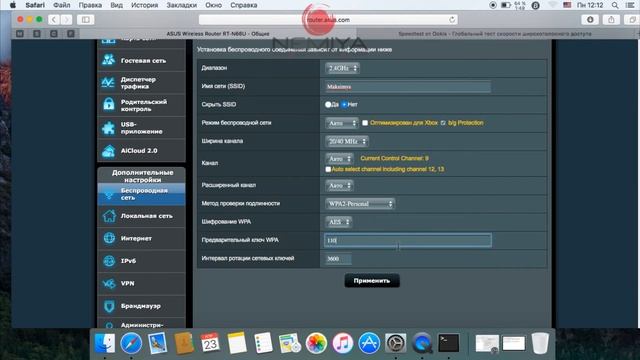The height and width of the screenshot is (360, 640).
Task: Click the Safari address bar
Action: (x=328, y=20)
